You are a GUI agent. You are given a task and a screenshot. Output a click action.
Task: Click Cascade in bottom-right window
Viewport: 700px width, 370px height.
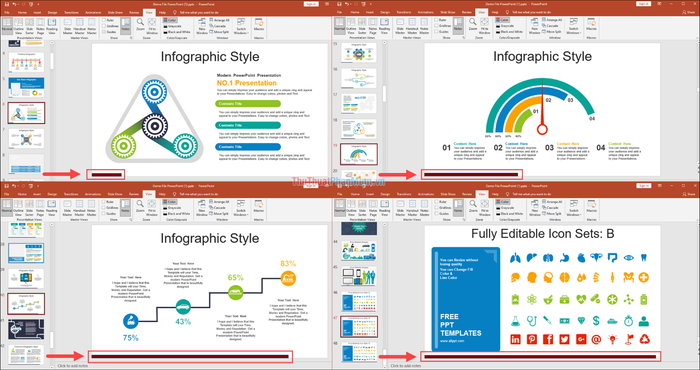coord(550,208)
